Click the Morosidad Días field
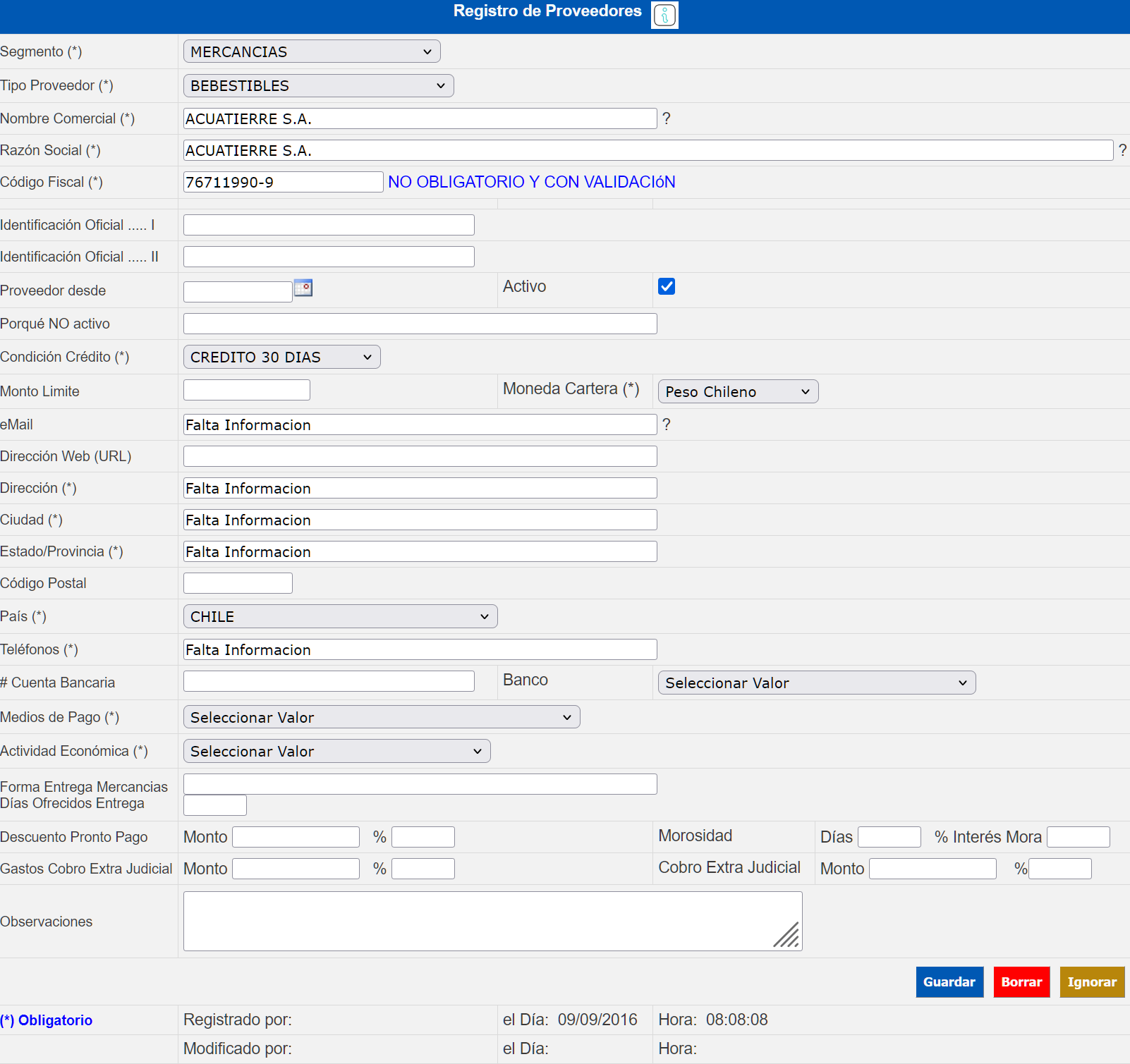 (x=889, y=837)
